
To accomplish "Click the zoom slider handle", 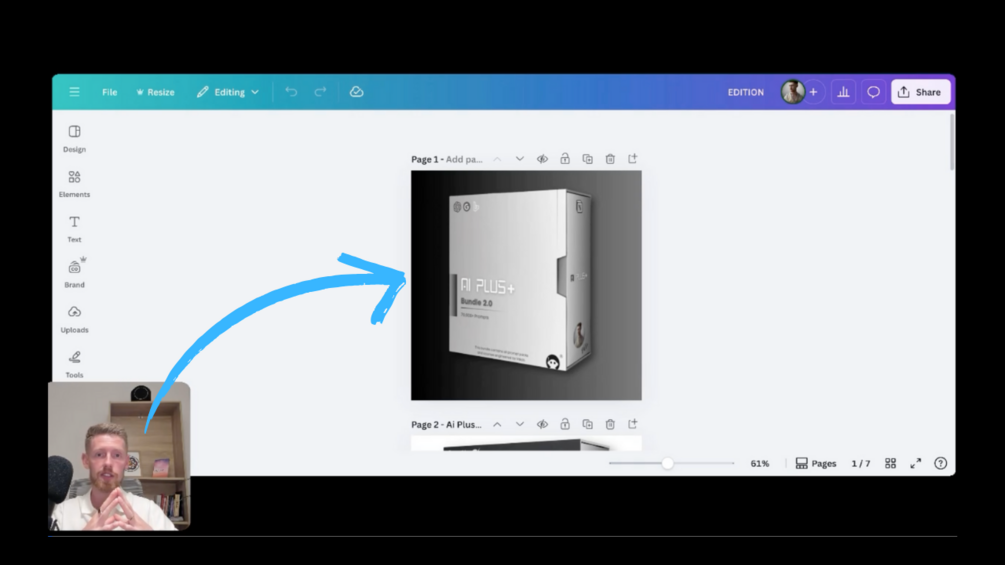I will [668, 463].
